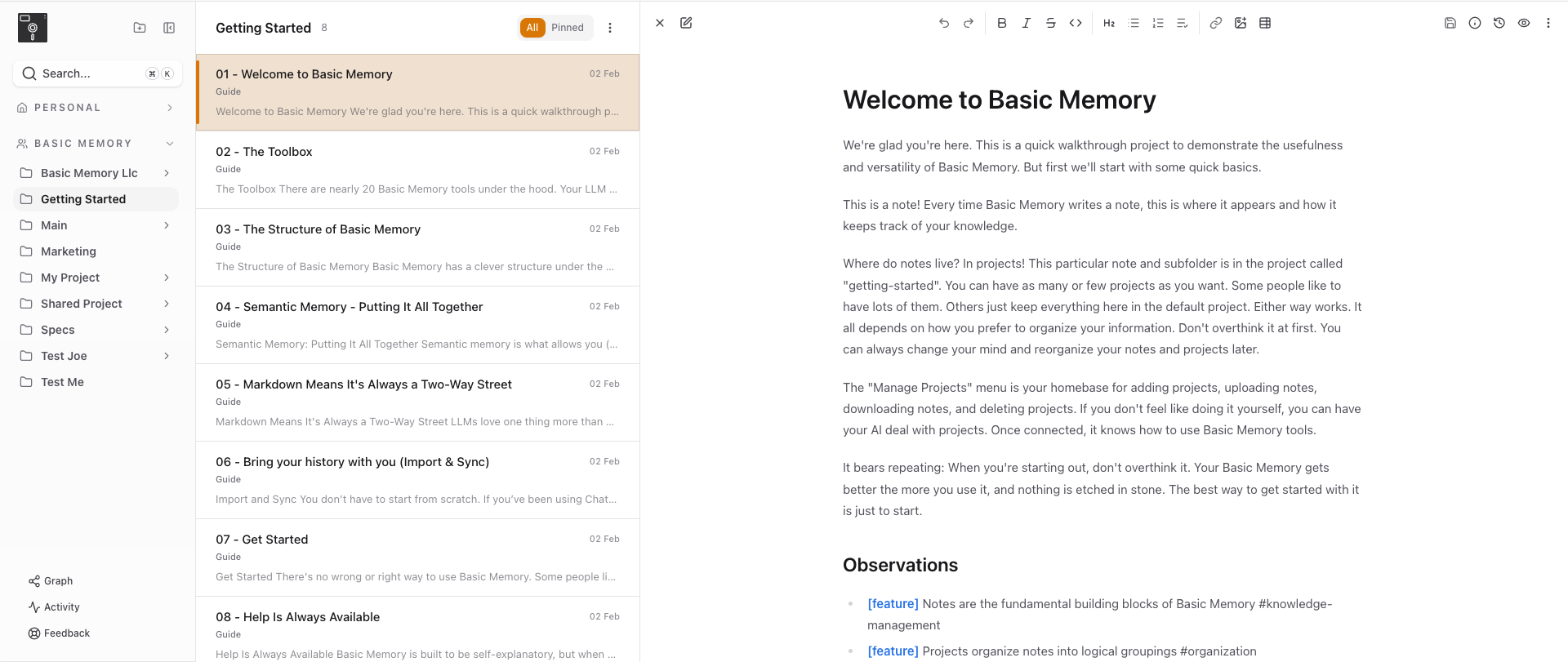This screenshot has height=662, width=1568.
Task: Toggle bold formatting
Action: pos(1002,23)
